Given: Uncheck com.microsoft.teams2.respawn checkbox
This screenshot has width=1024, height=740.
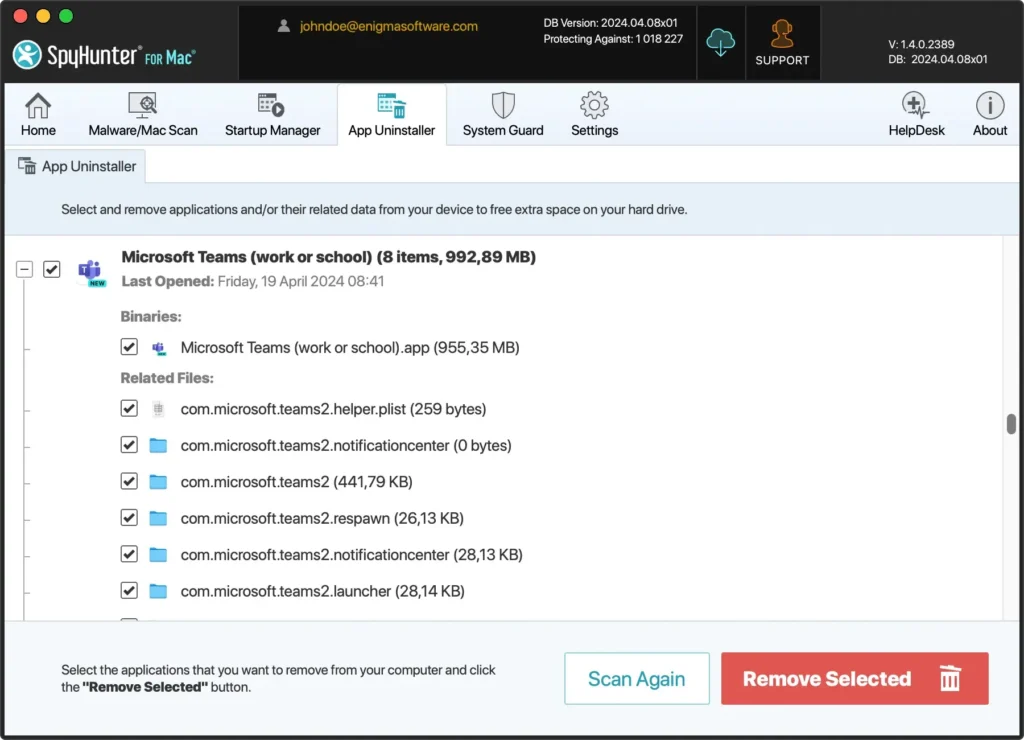Looking at the screenshot, I should pos(129,518).
